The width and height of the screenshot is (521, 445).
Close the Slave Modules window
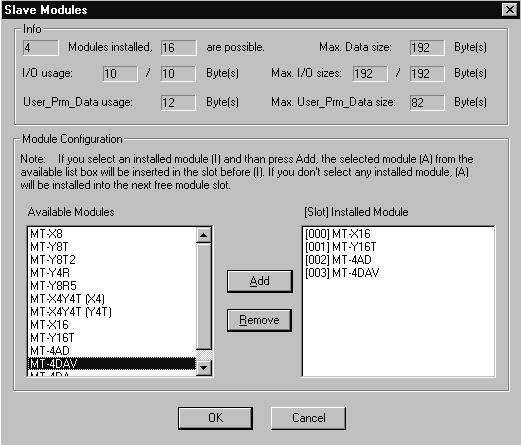(x=510, y=10)
